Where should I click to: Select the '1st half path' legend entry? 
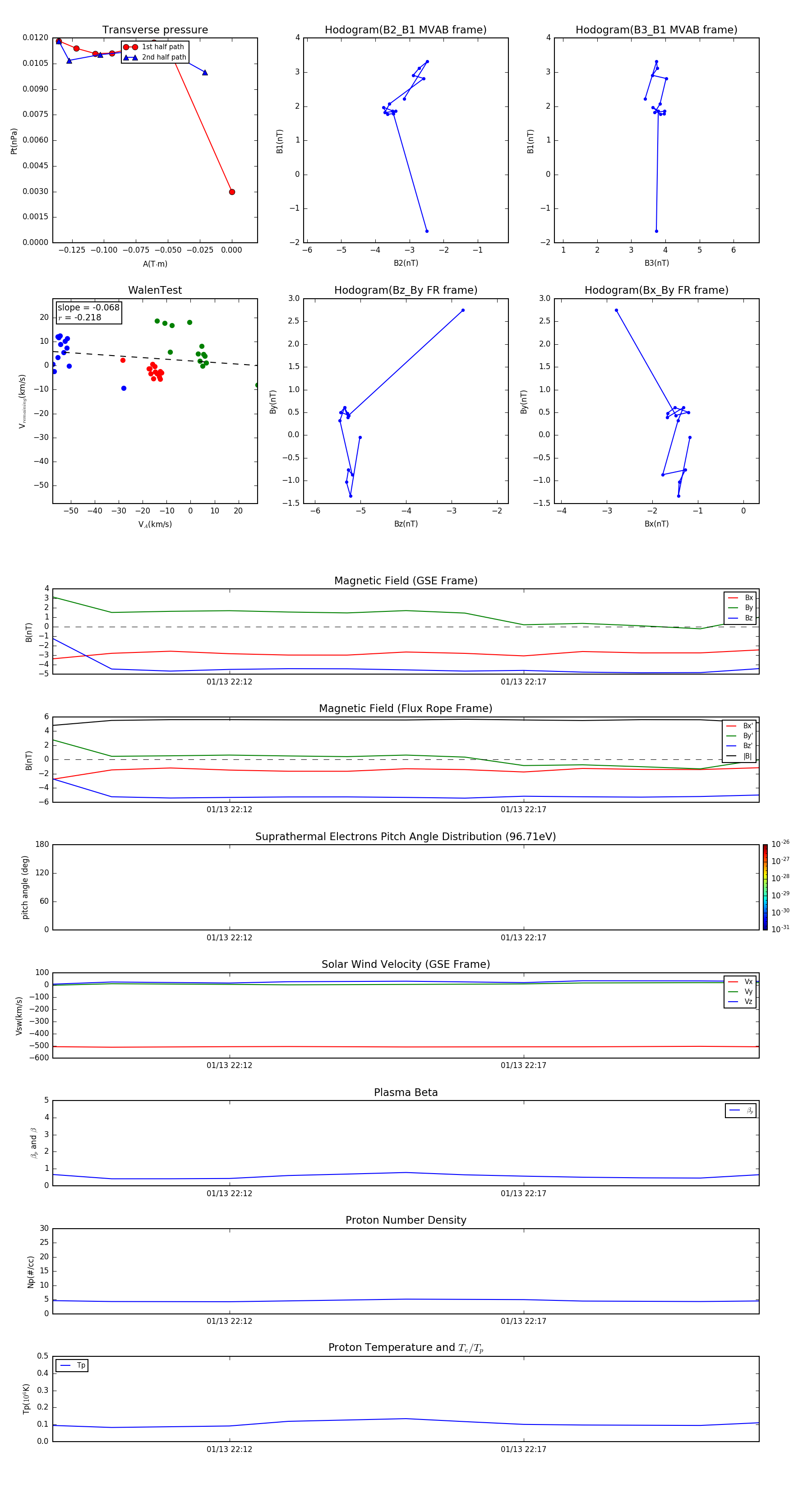(x=154, y=47)
